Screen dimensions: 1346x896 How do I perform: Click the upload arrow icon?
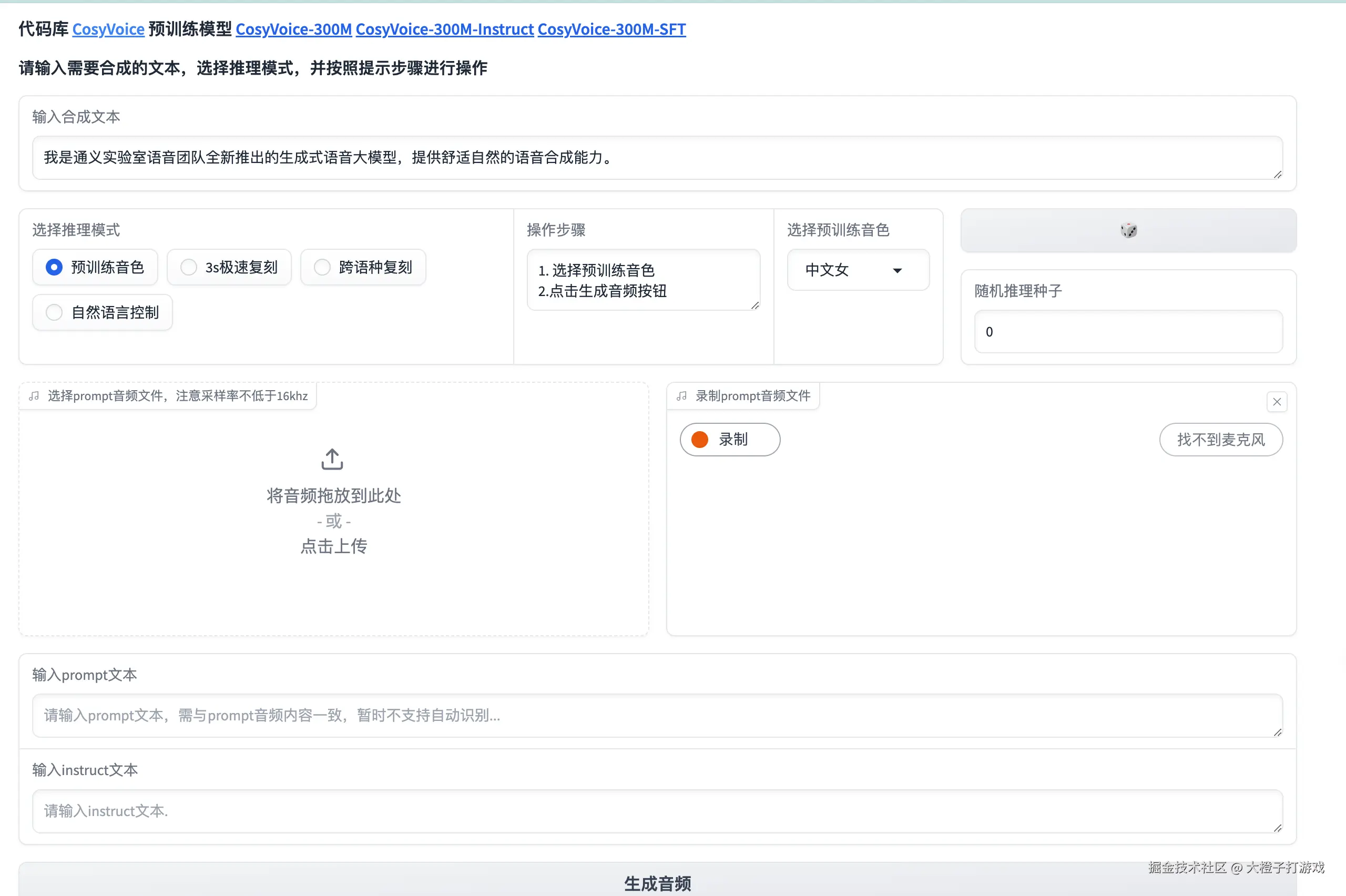pyautogui.click(x=332, y=459)
